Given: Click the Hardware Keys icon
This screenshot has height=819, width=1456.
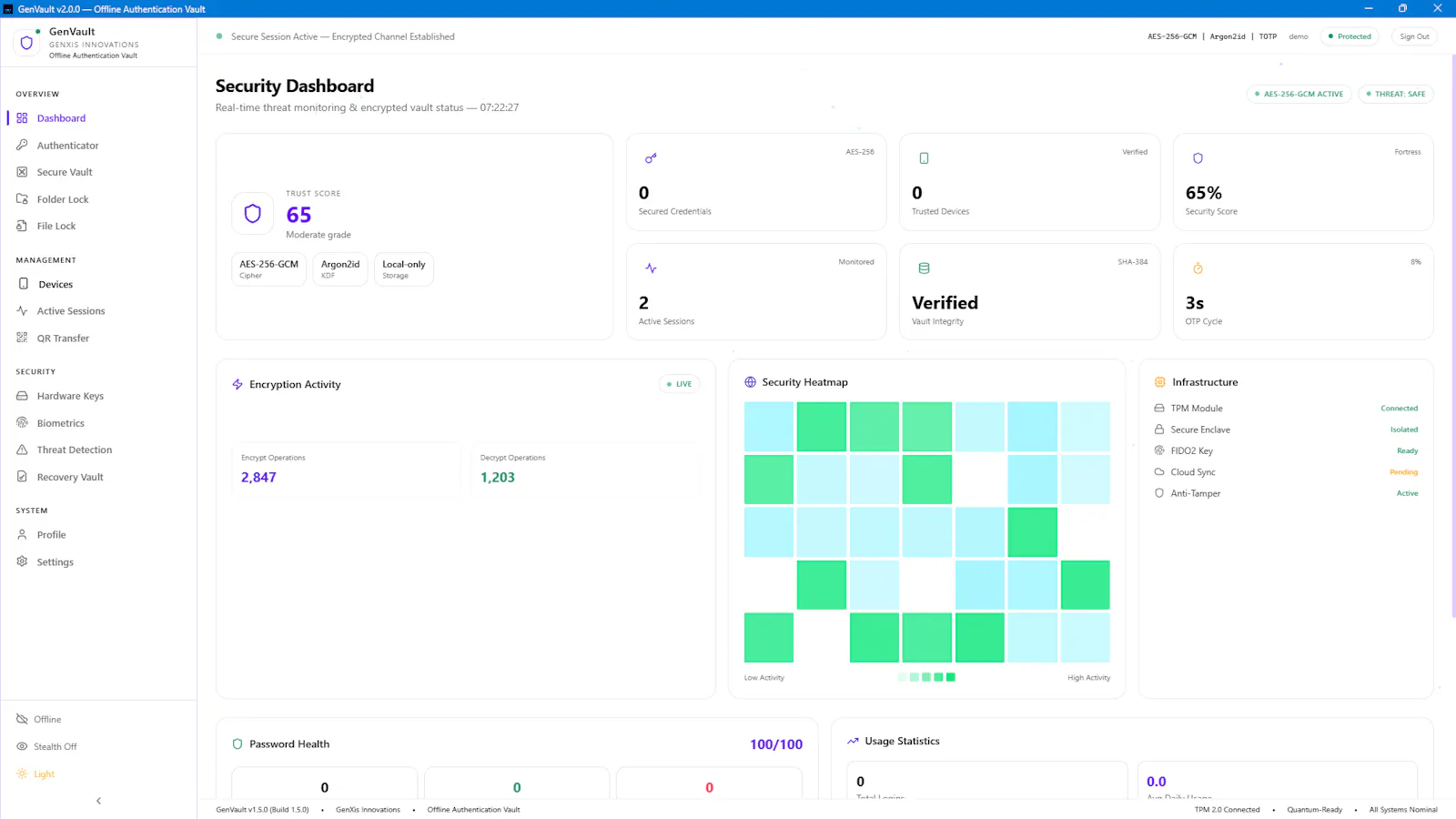Looking at the screenshot, I should (x=22, y=396).
